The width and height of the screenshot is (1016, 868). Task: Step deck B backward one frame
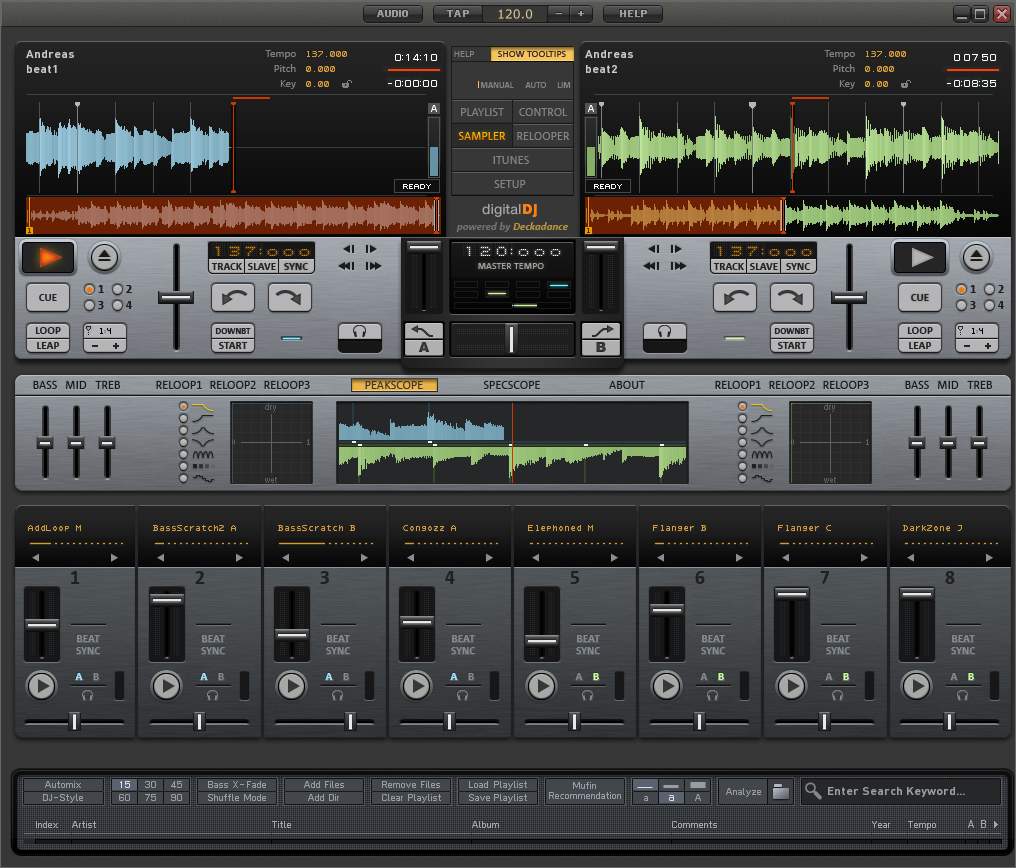(654, 249)
